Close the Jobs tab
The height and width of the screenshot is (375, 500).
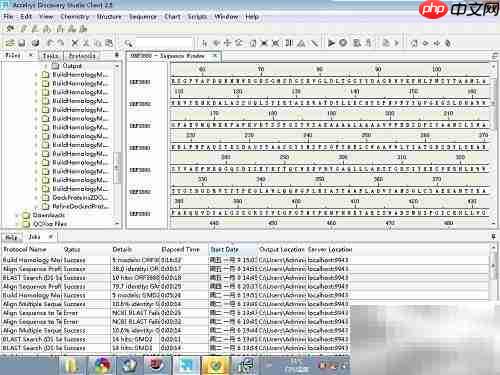pyautogui.click(x=51, y=237)
